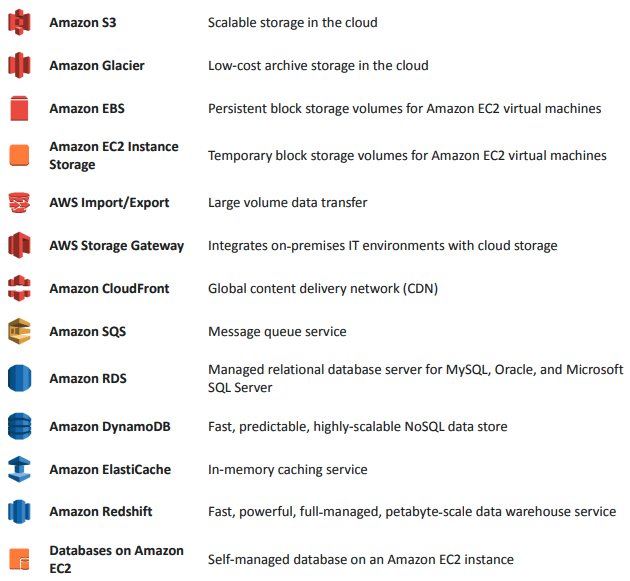Click the Amazon Redshift icon
The image size is (630, 581).
click(20, 512)
